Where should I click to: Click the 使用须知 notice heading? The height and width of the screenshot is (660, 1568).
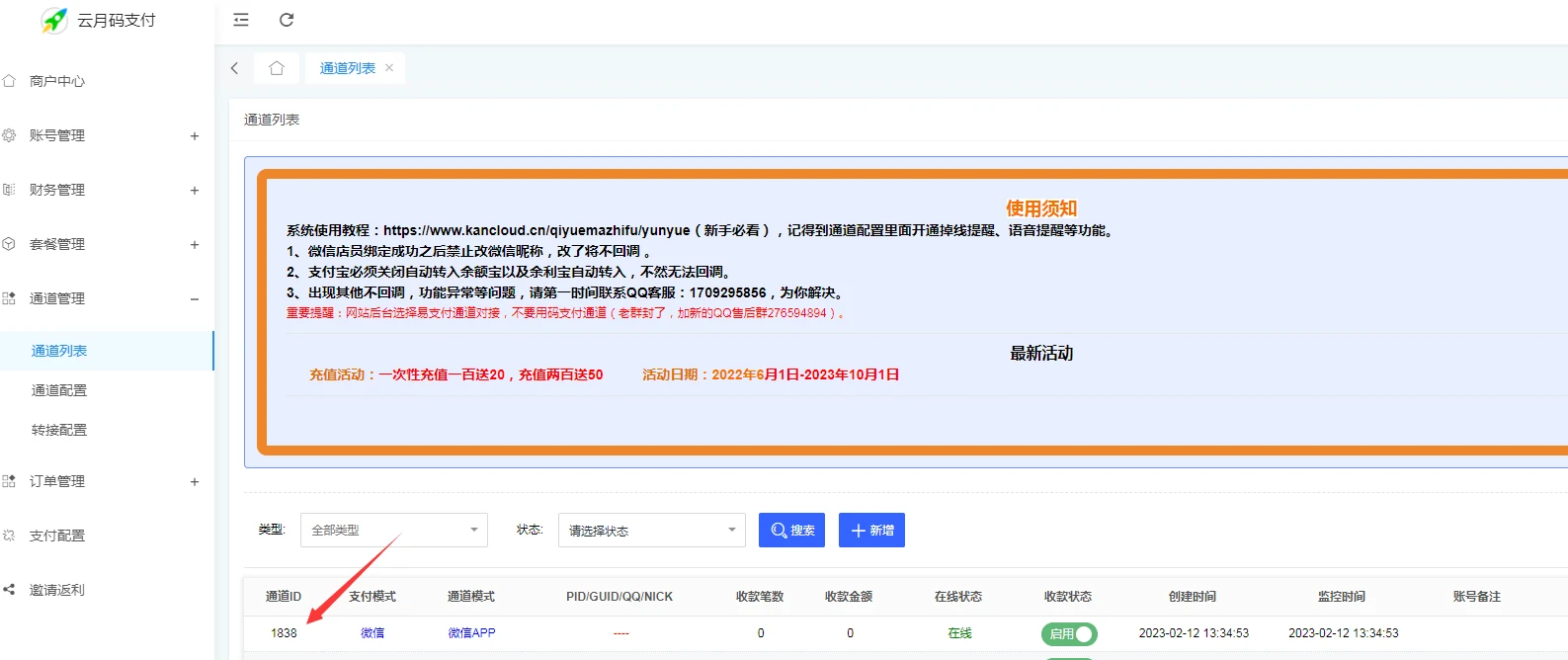[1041, 208]
